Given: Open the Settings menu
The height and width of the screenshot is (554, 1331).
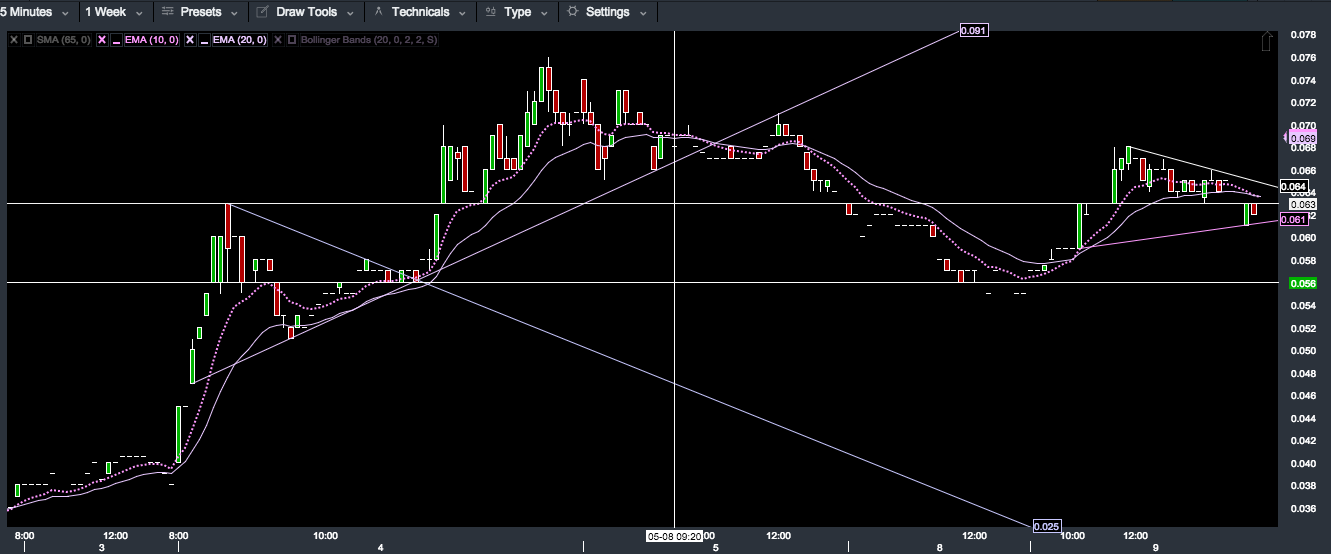Looking at the screenshot, I should tap(606, 12).
